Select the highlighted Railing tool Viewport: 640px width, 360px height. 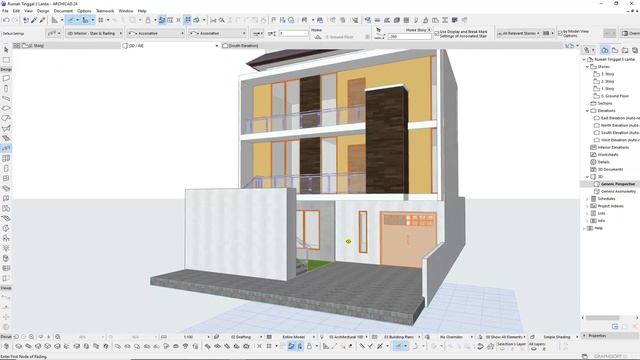(6, 148)
